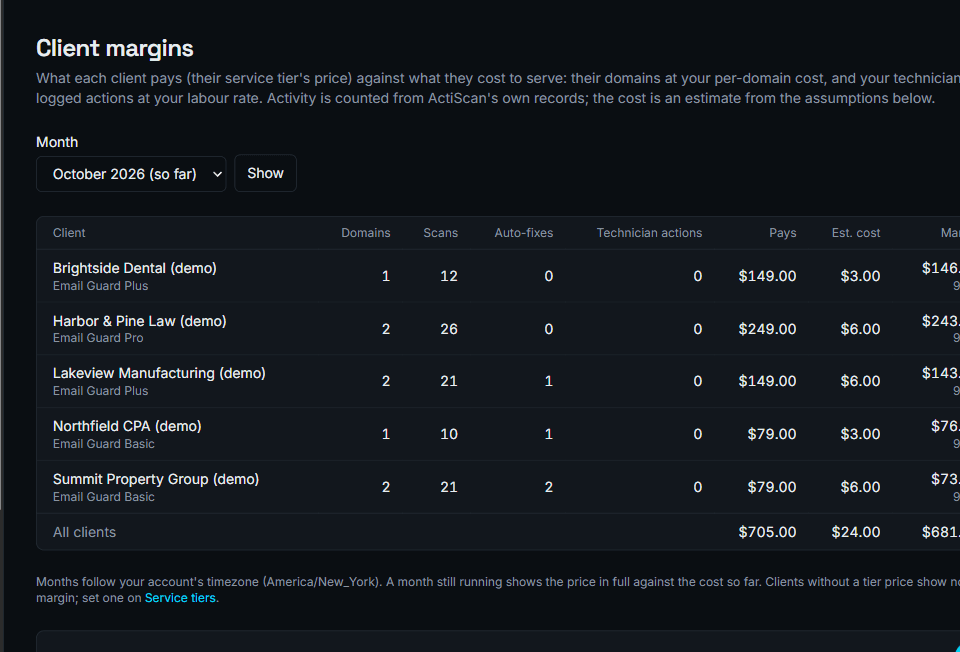
Task: Click the $705.00 total pays value
Action: click(767, 532)
